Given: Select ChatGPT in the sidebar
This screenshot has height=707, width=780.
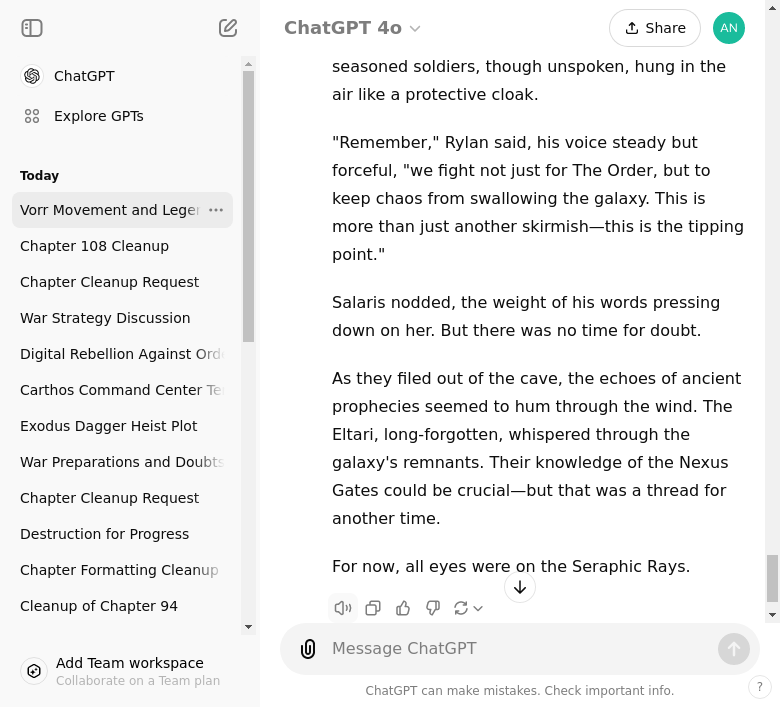Looking at the screenshot, I should (84, 76).
